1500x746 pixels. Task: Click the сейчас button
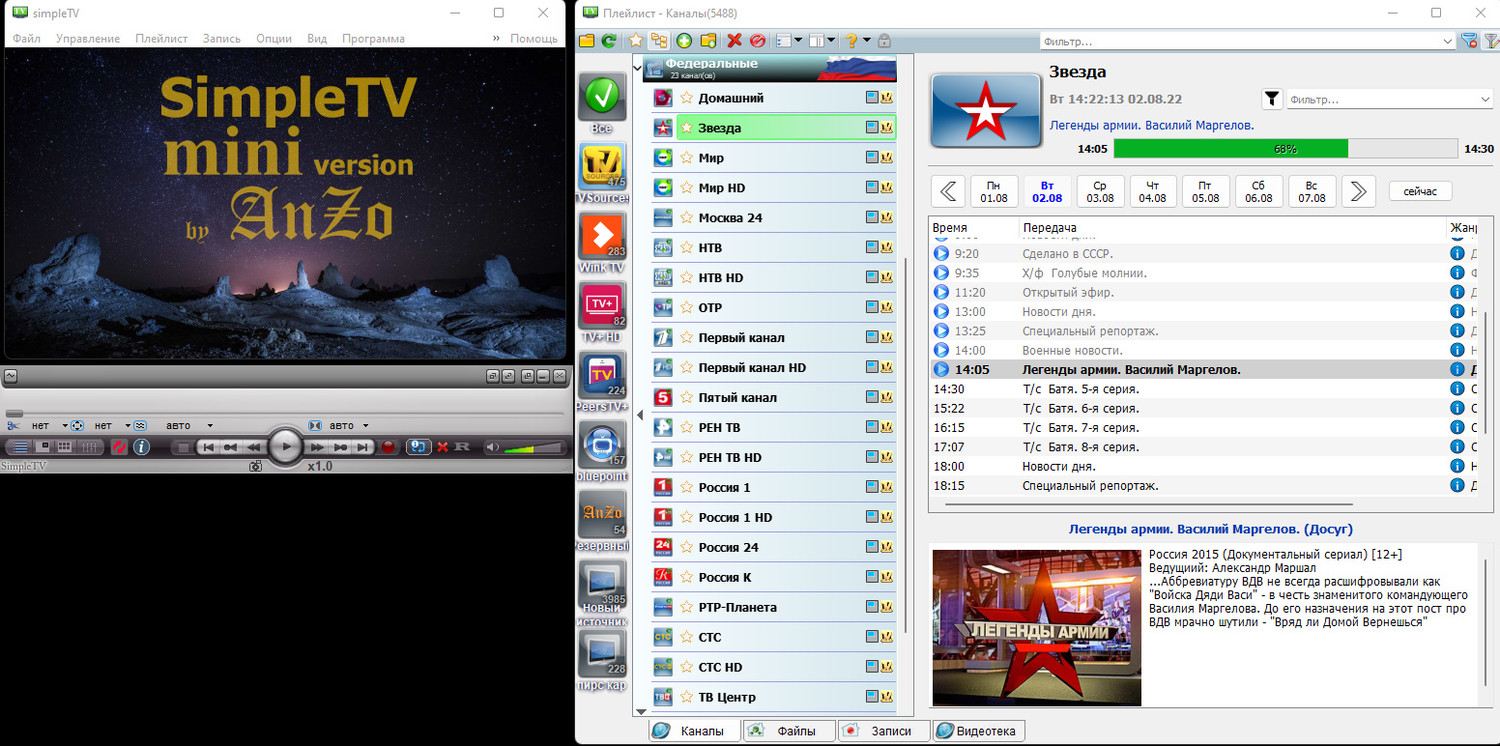pos(1420,191)
